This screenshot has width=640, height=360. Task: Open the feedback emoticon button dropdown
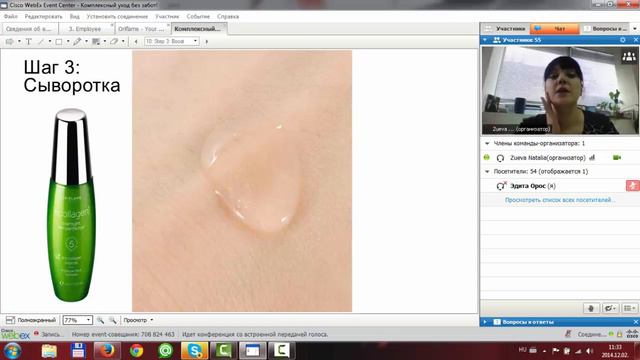pos(610,308)
